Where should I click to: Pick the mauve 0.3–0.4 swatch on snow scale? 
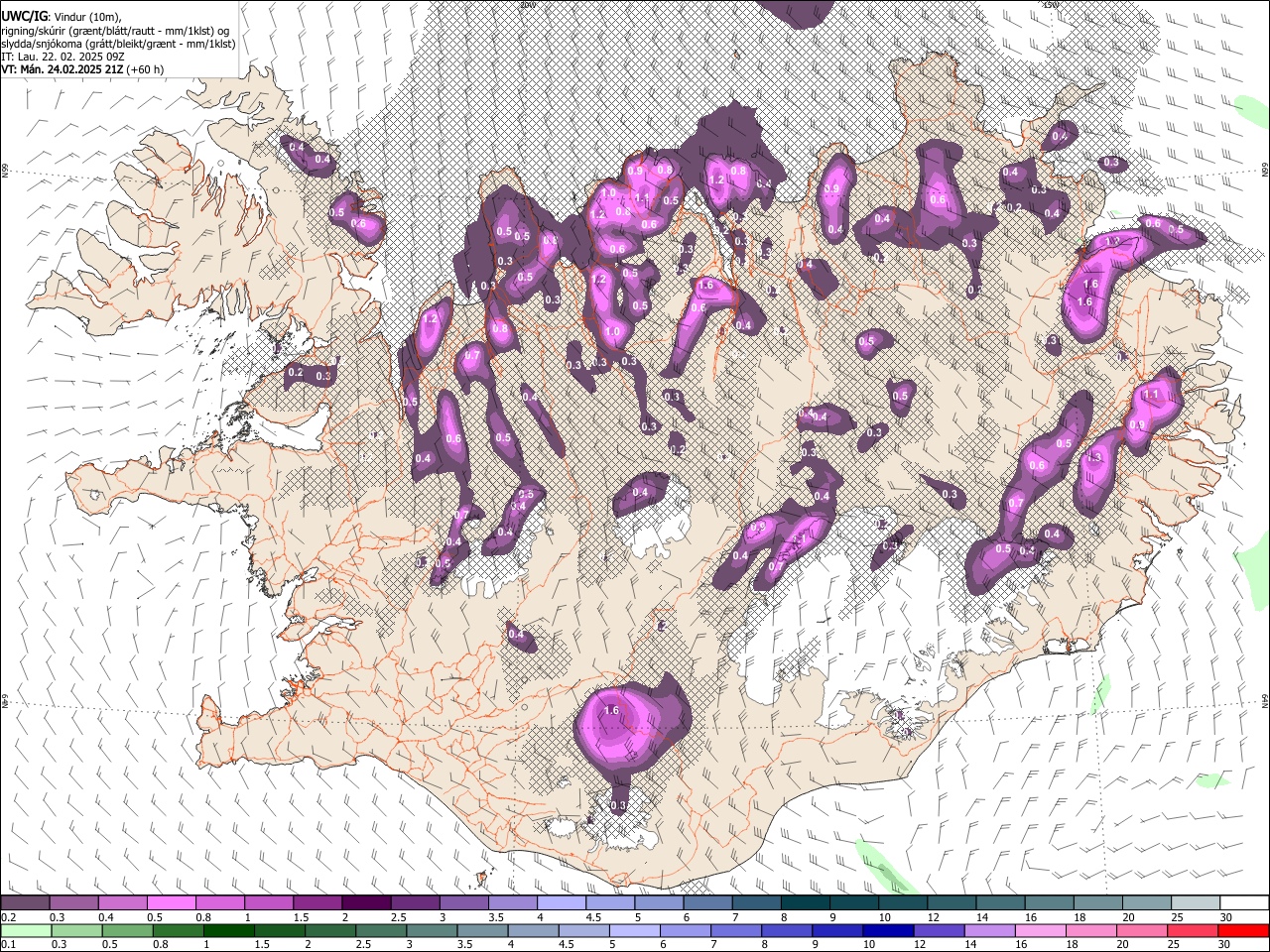coord(74,903)
